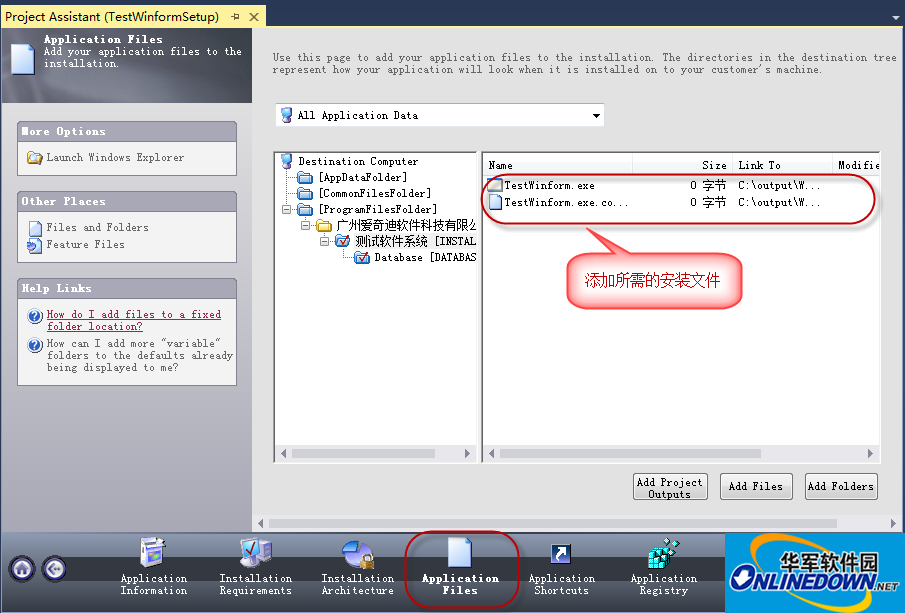
Task: Open the Installation Requirements step
Action: [256, 567]
